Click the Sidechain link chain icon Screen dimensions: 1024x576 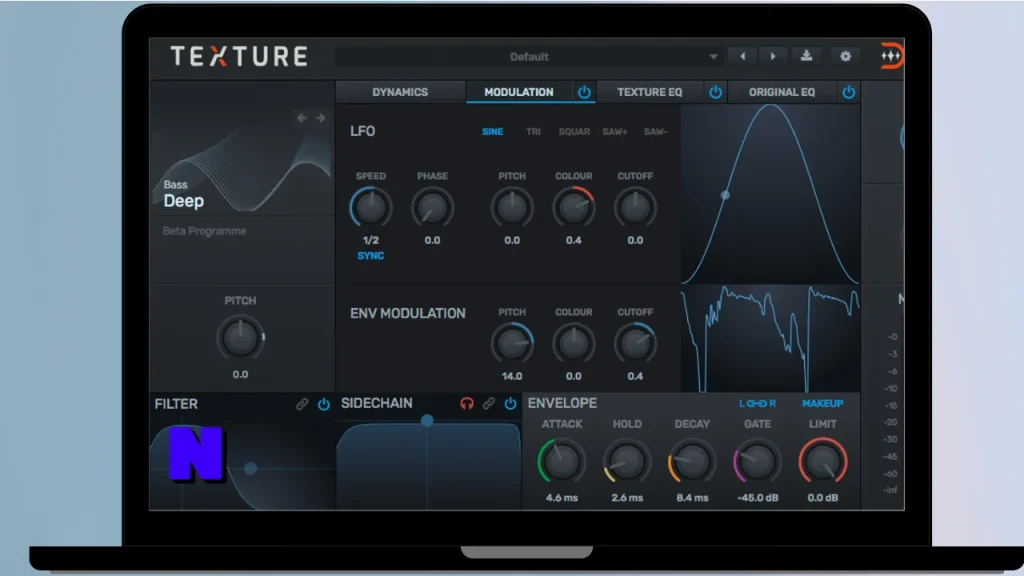pos(488,404)
